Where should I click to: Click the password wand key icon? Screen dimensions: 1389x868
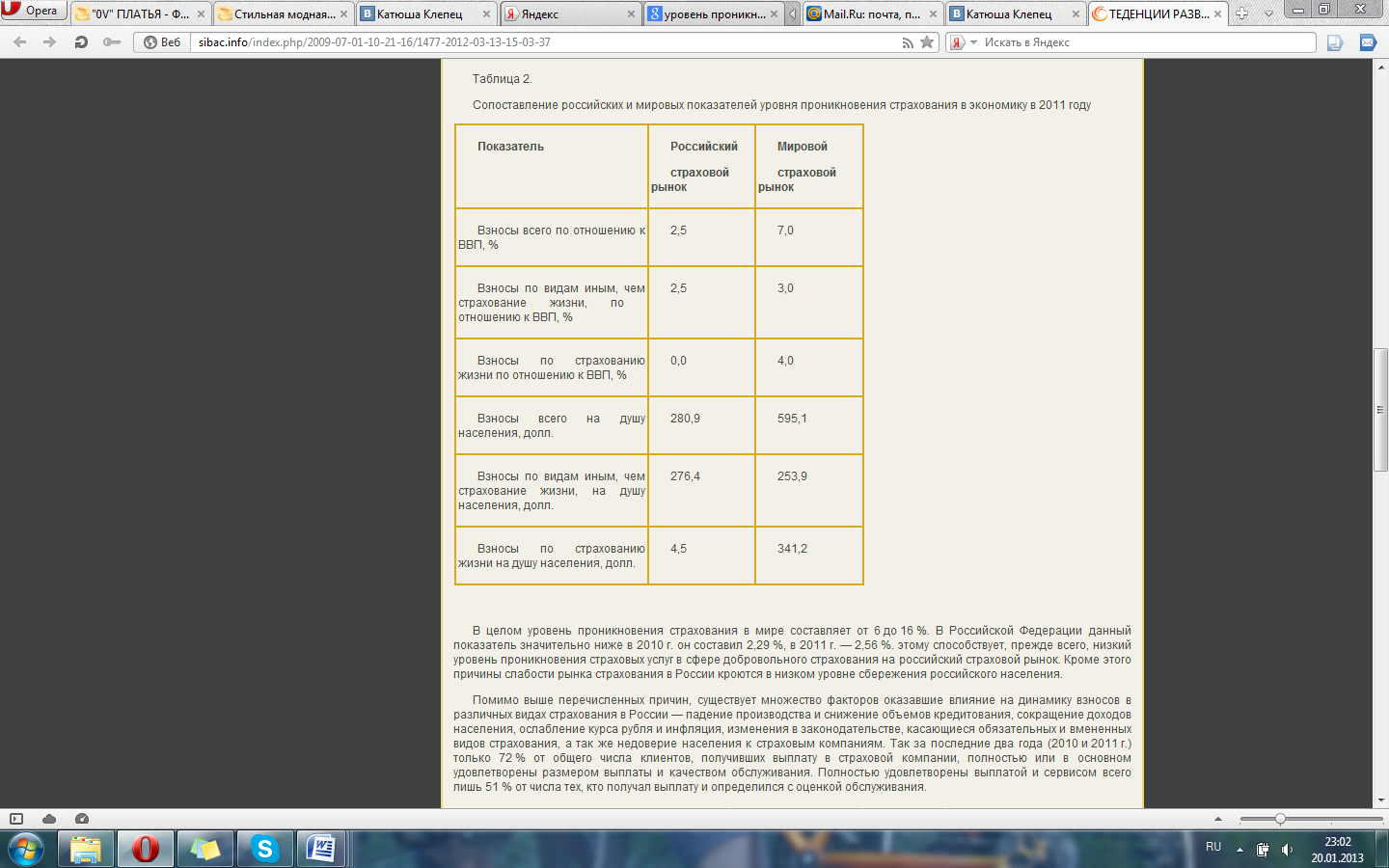(x=112, y=42)
